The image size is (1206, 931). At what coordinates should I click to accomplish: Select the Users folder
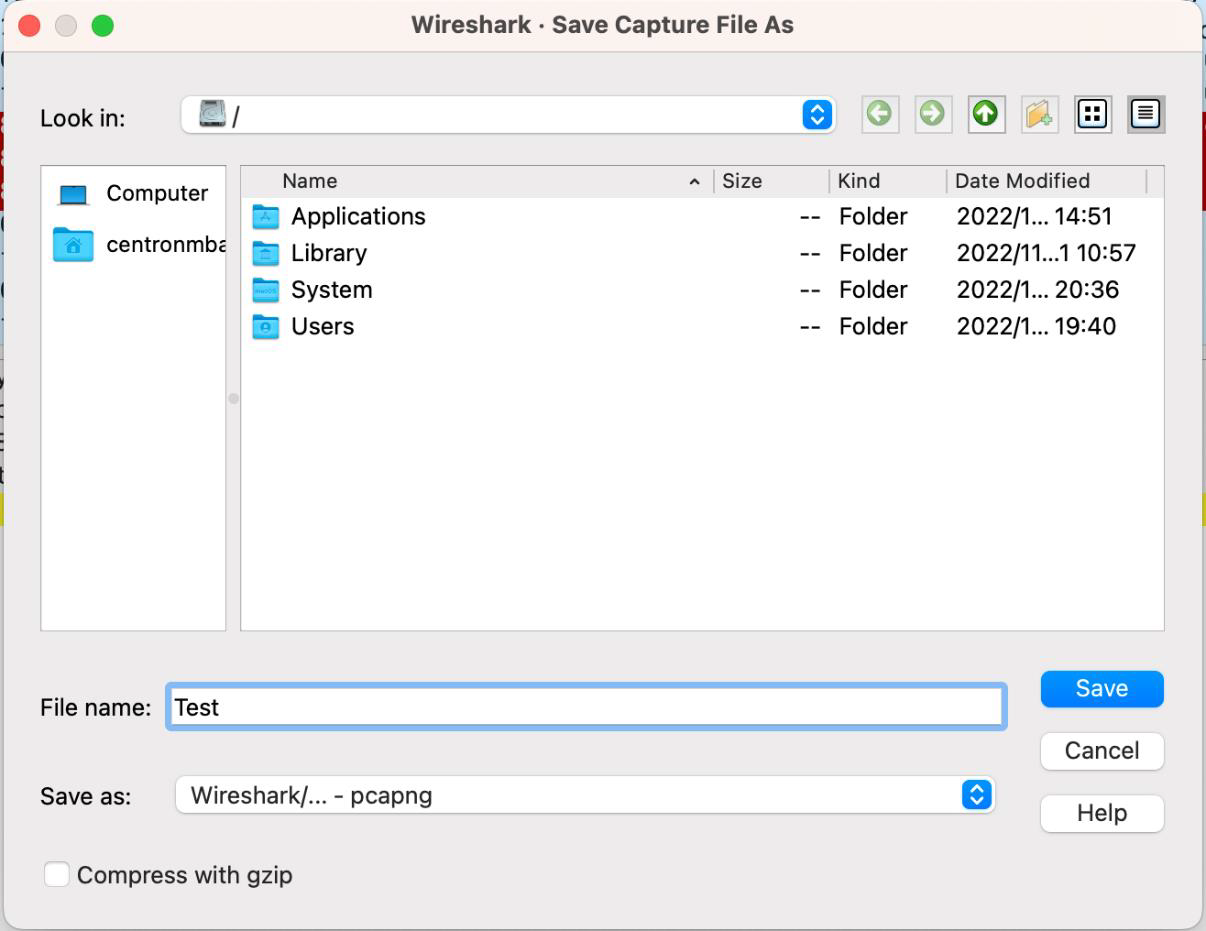tap(322, 327)
